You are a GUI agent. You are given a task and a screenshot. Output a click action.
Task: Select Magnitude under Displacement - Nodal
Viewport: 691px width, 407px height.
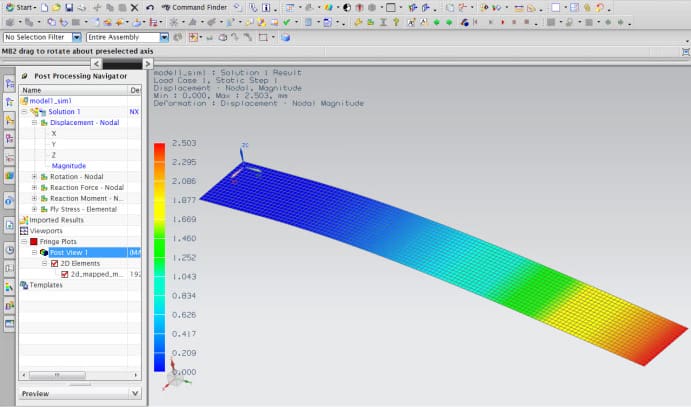(68, 165)
